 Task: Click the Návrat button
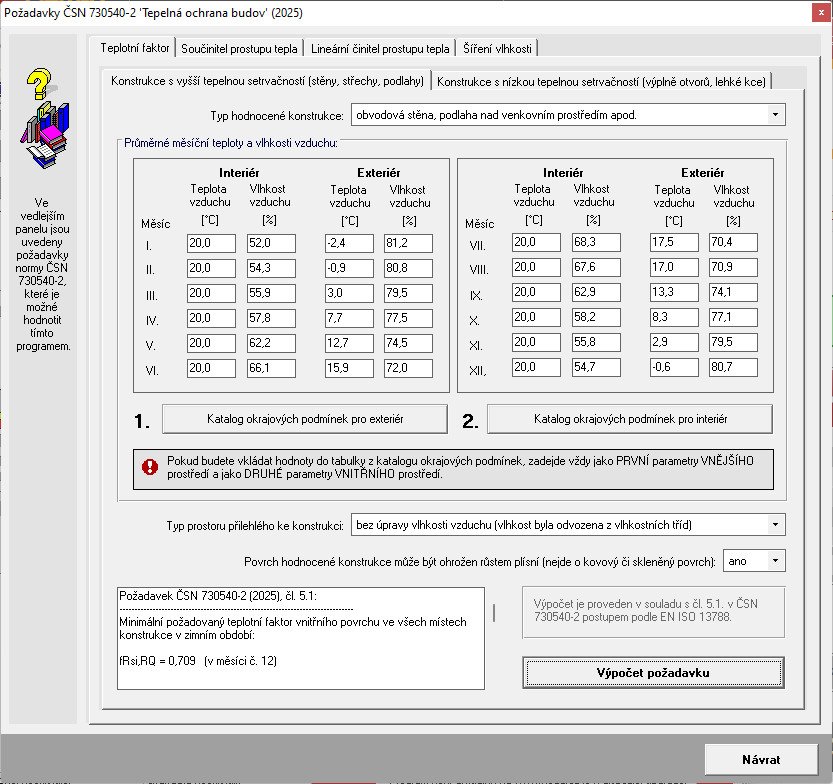[761, 760]
